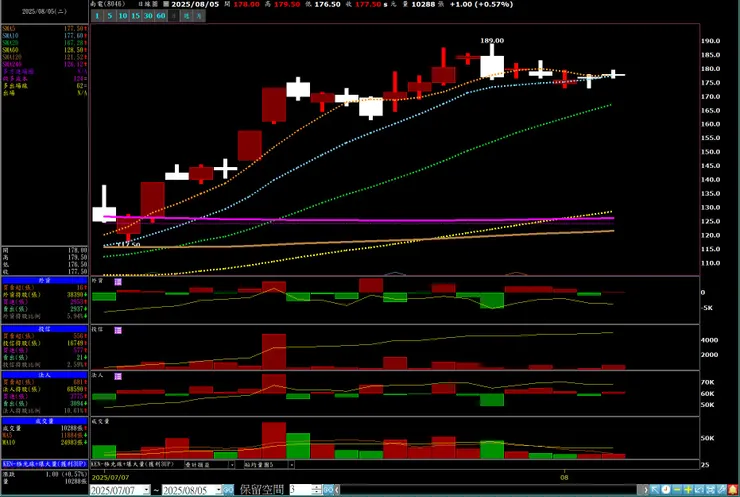Click the right scroll arrow of chart scrollbar
740x497 pixels.
pos(645,490)
